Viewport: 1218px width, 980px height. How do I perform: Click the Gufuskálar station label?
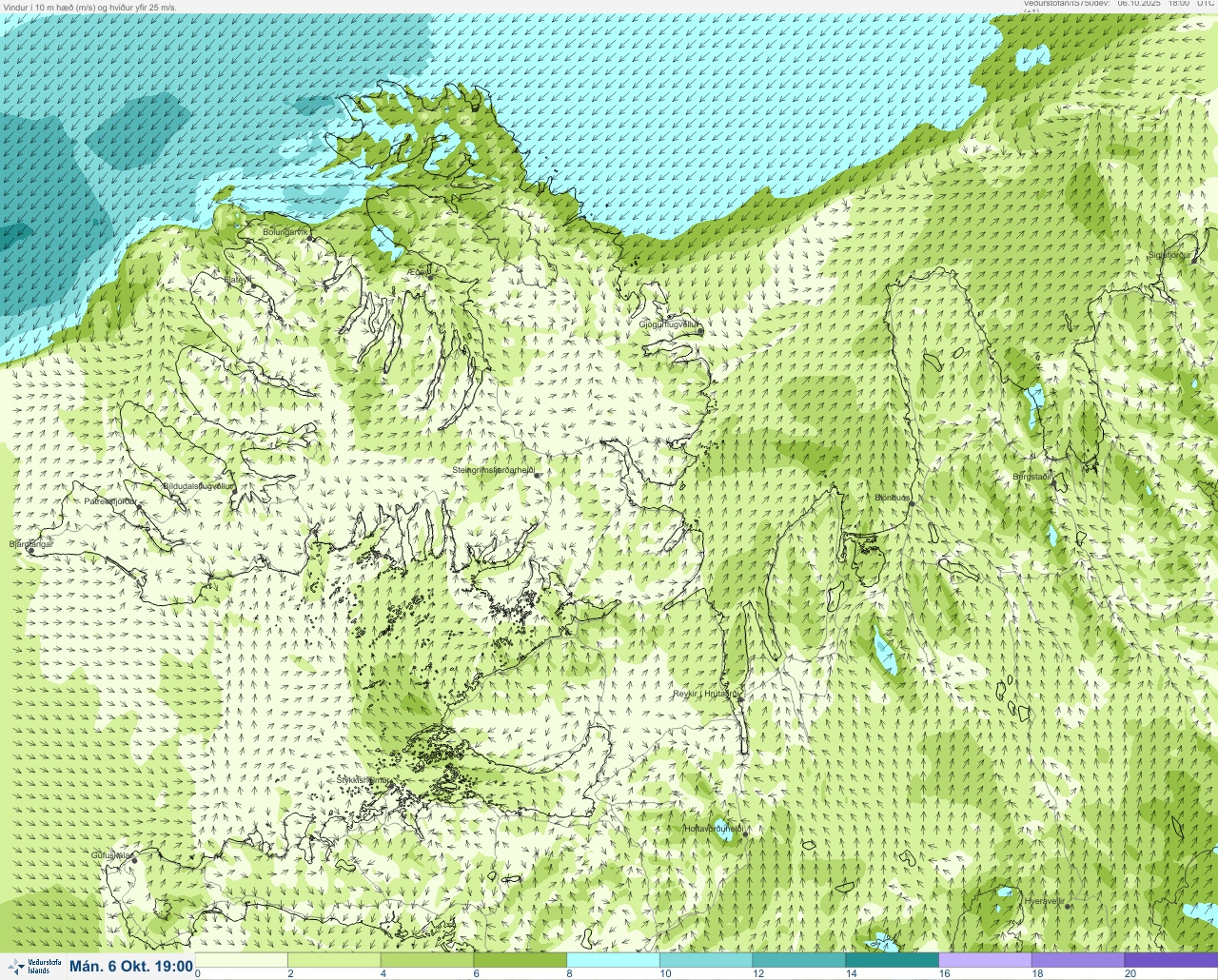coord(111,855)
